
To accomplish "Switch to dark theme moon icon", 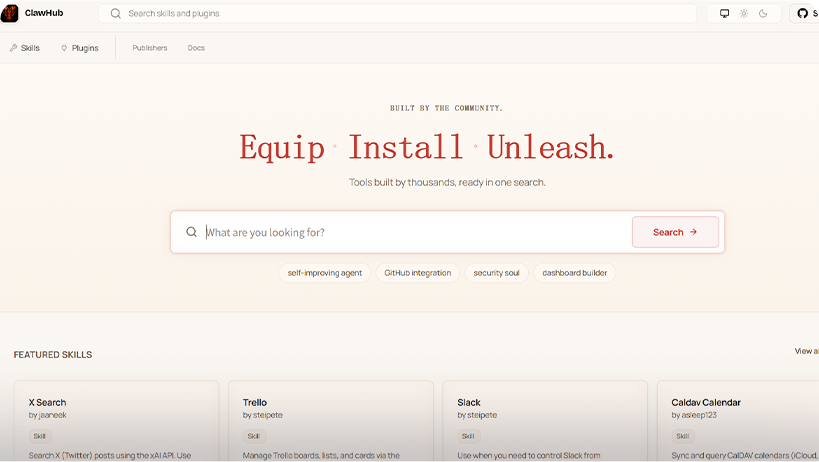I will point(763,14).
